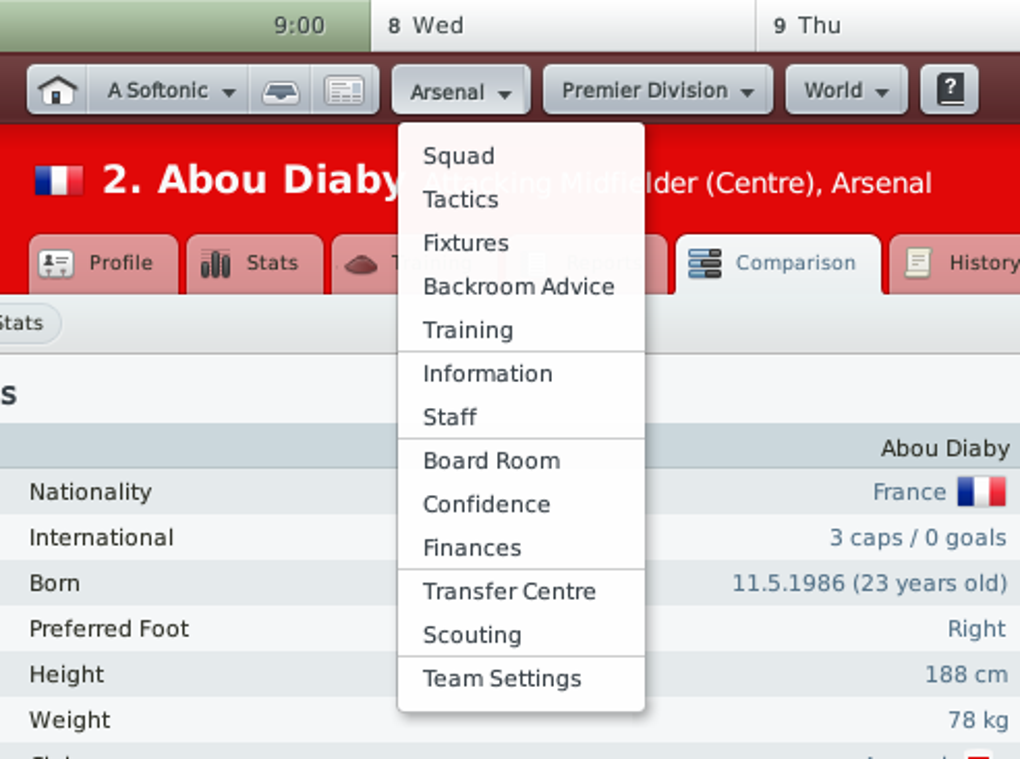
Task: Click the help book icon
Action: tap(949, 91)
